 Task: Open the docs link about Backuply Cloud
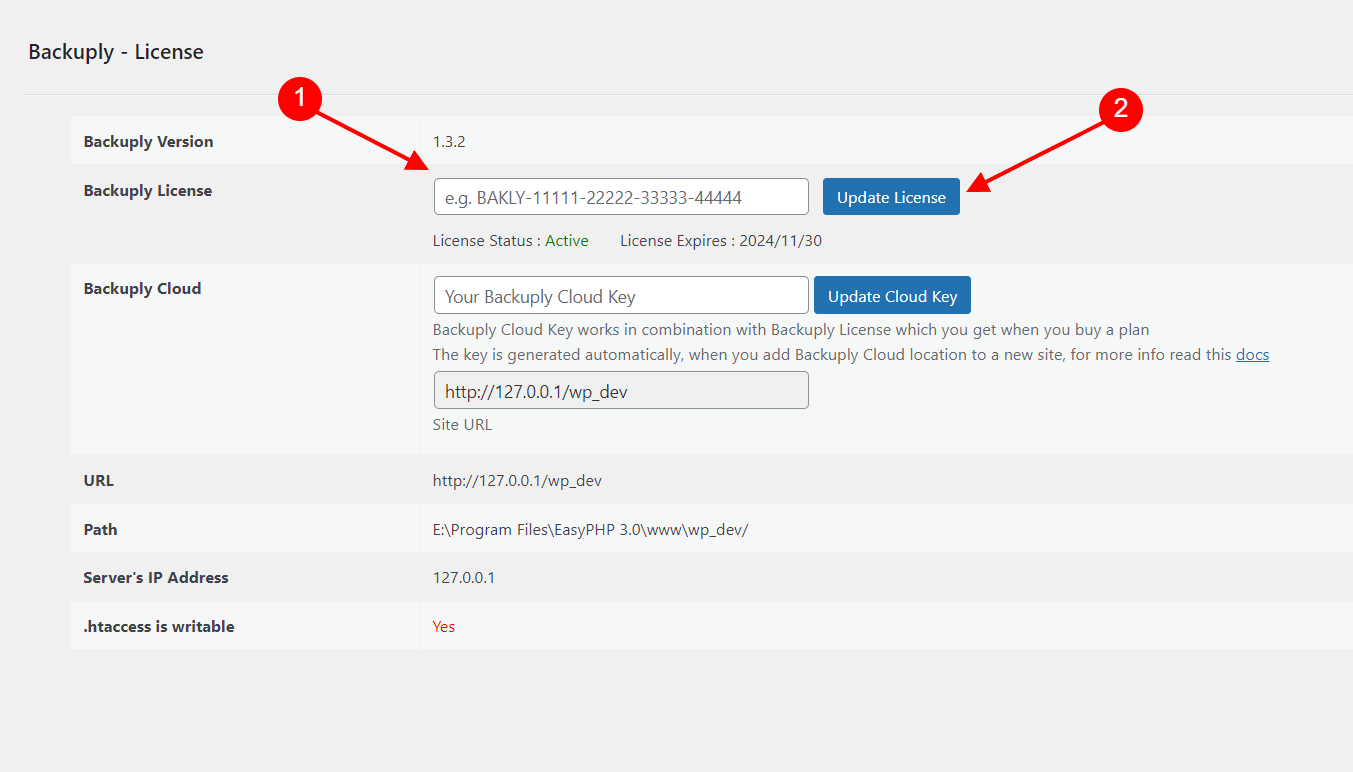1252,354
